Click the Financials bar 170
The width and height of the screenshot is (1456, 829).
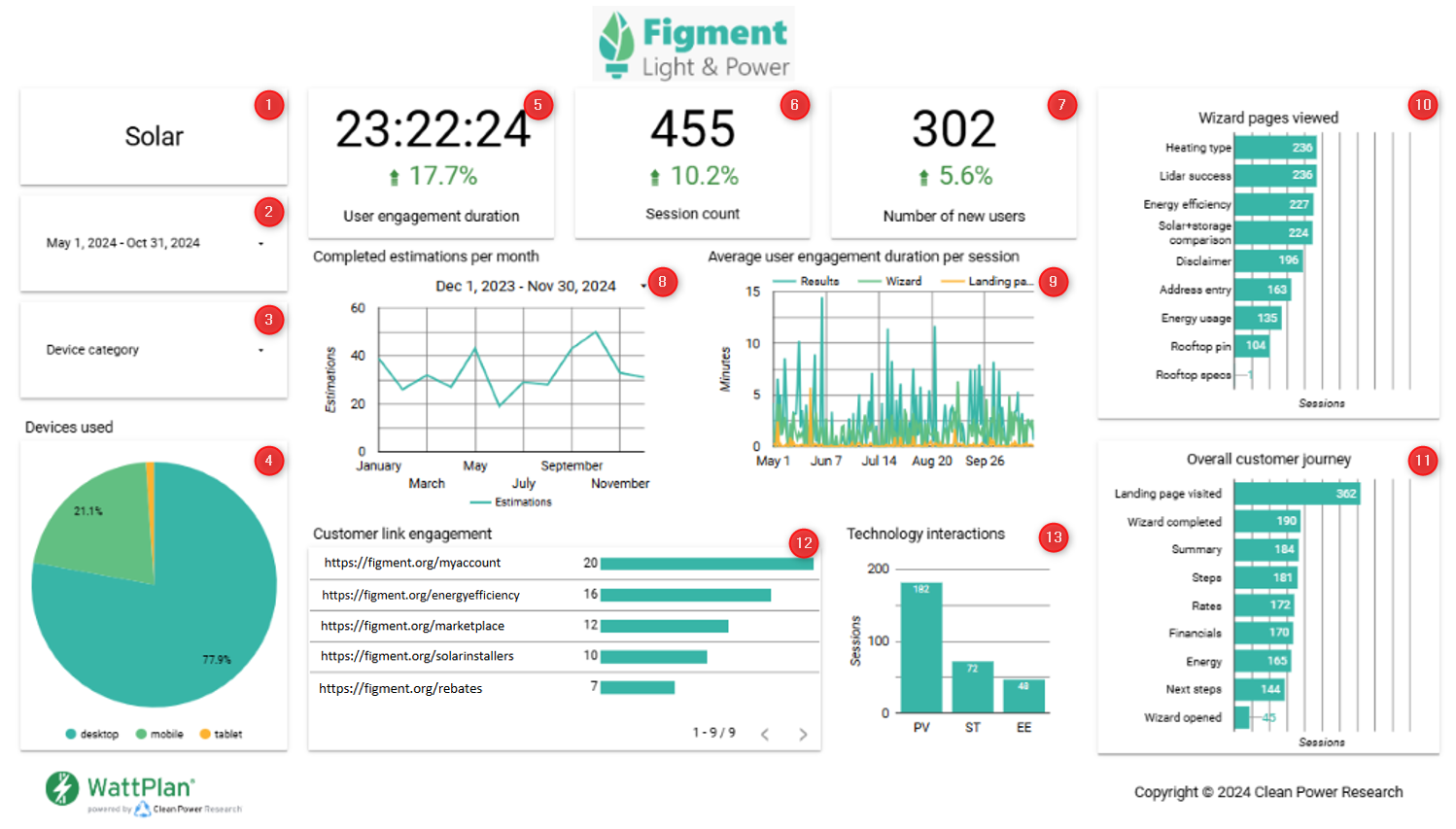tap(1264, 633)
